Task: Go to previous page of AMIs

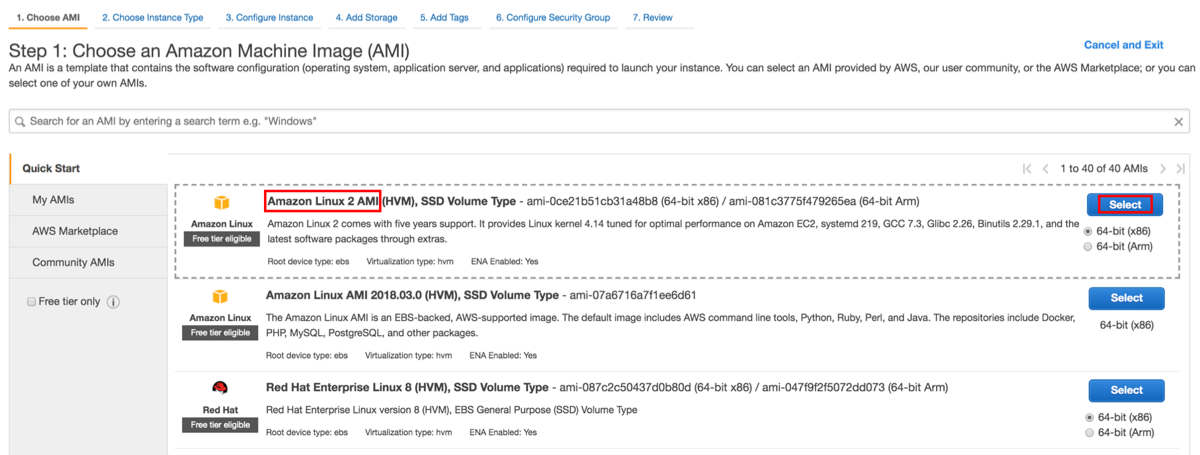Action: 1046,169
